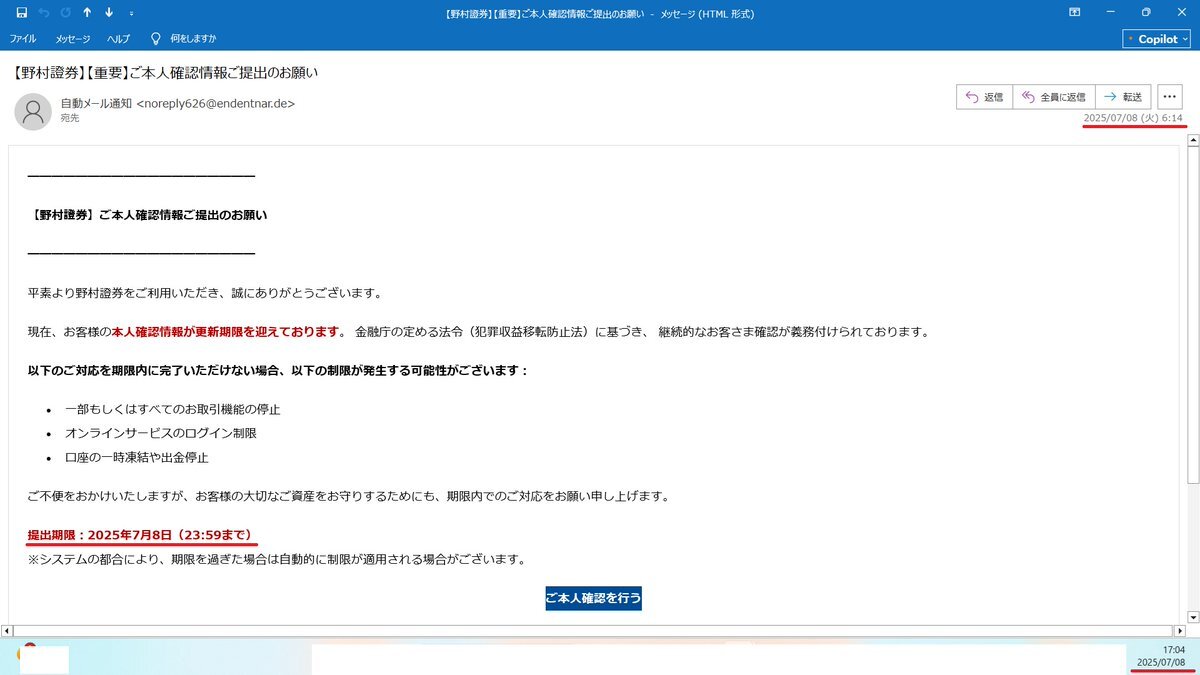1200x675 pixels.
Task: Click bullet オンラインサービスのログイン制限
Action: tap(161, 433)
